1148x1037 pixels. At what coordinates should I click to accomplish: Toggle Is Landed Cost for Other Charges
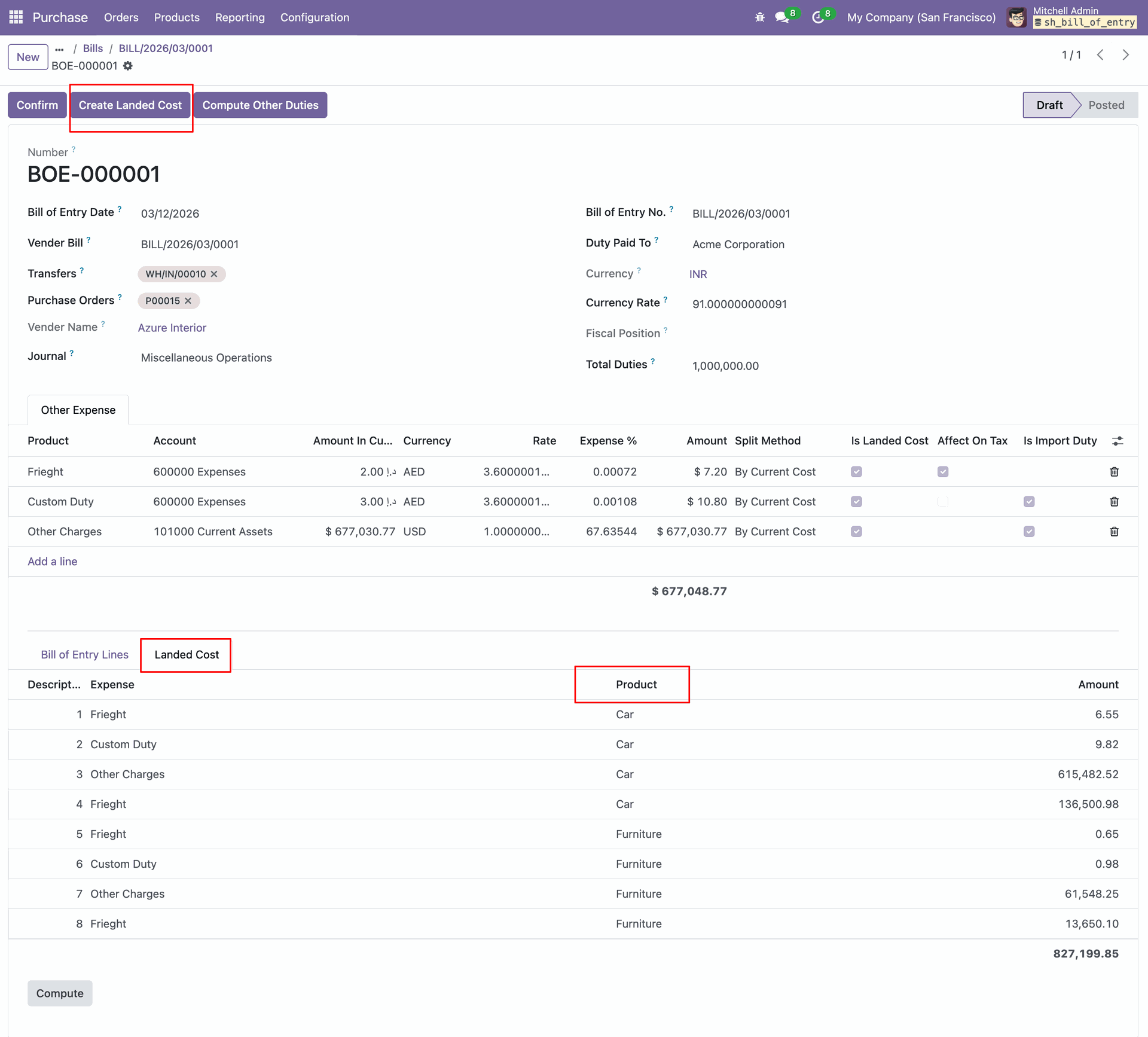click(856, 532)
